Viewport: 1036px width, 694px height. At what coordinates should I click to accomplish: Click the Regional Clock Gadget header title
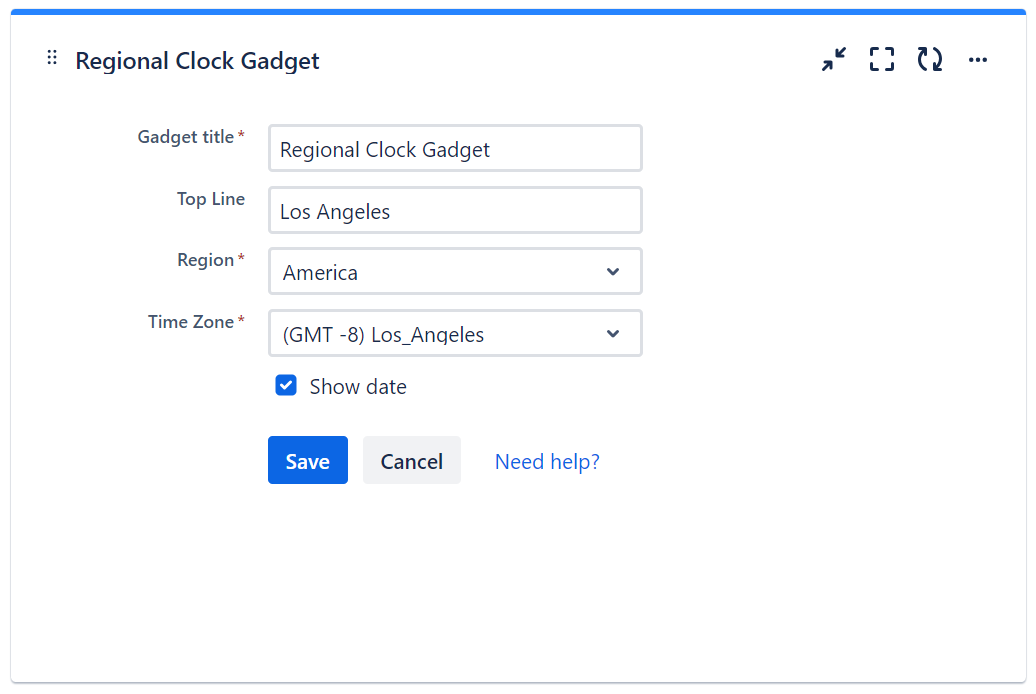click(x=197, y=61)
